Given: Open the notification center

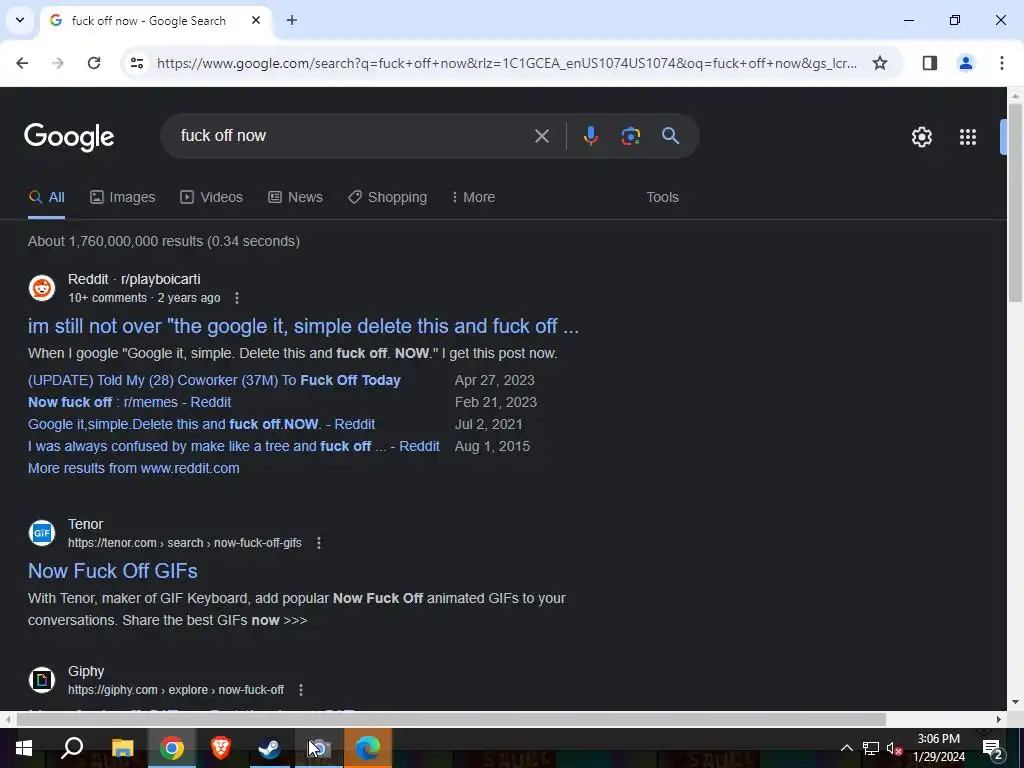Looking at the screenshot, I should [x=993, y=748].
